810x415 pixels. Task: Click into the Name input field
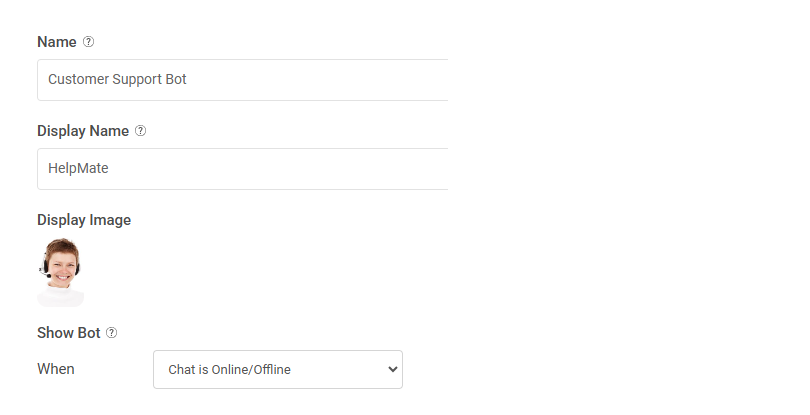(x=242, y=80)
